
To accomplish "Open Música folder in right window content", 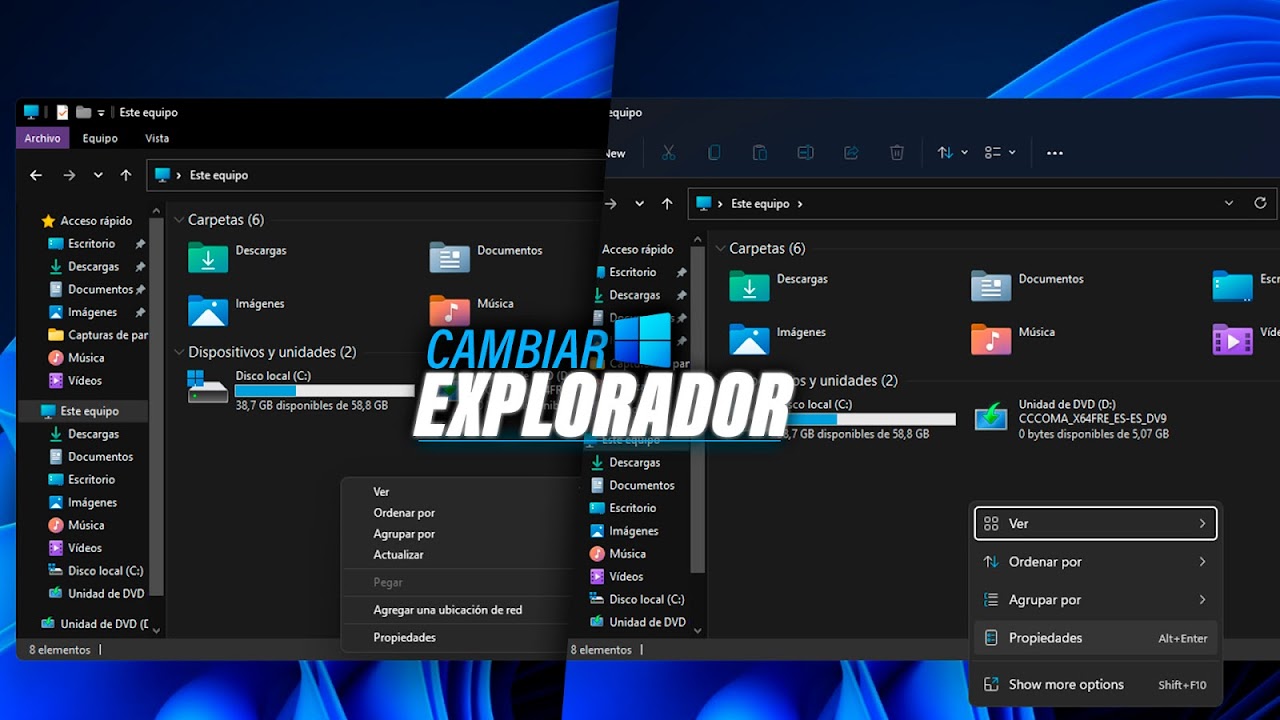I will [x=1012, y=338].
